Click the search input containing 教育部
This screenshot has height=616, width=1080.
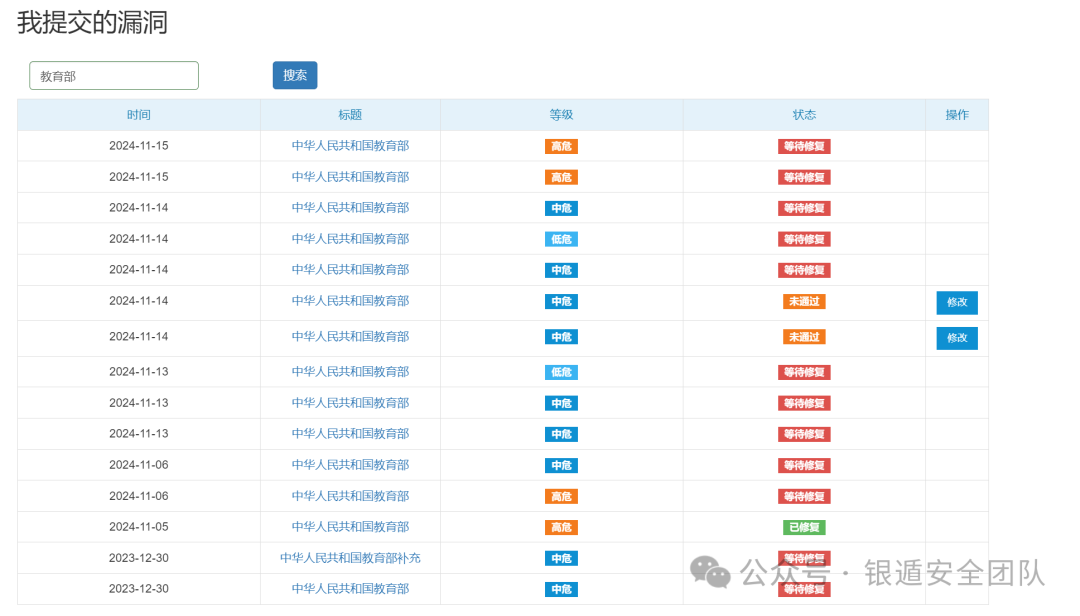(114, 76)
